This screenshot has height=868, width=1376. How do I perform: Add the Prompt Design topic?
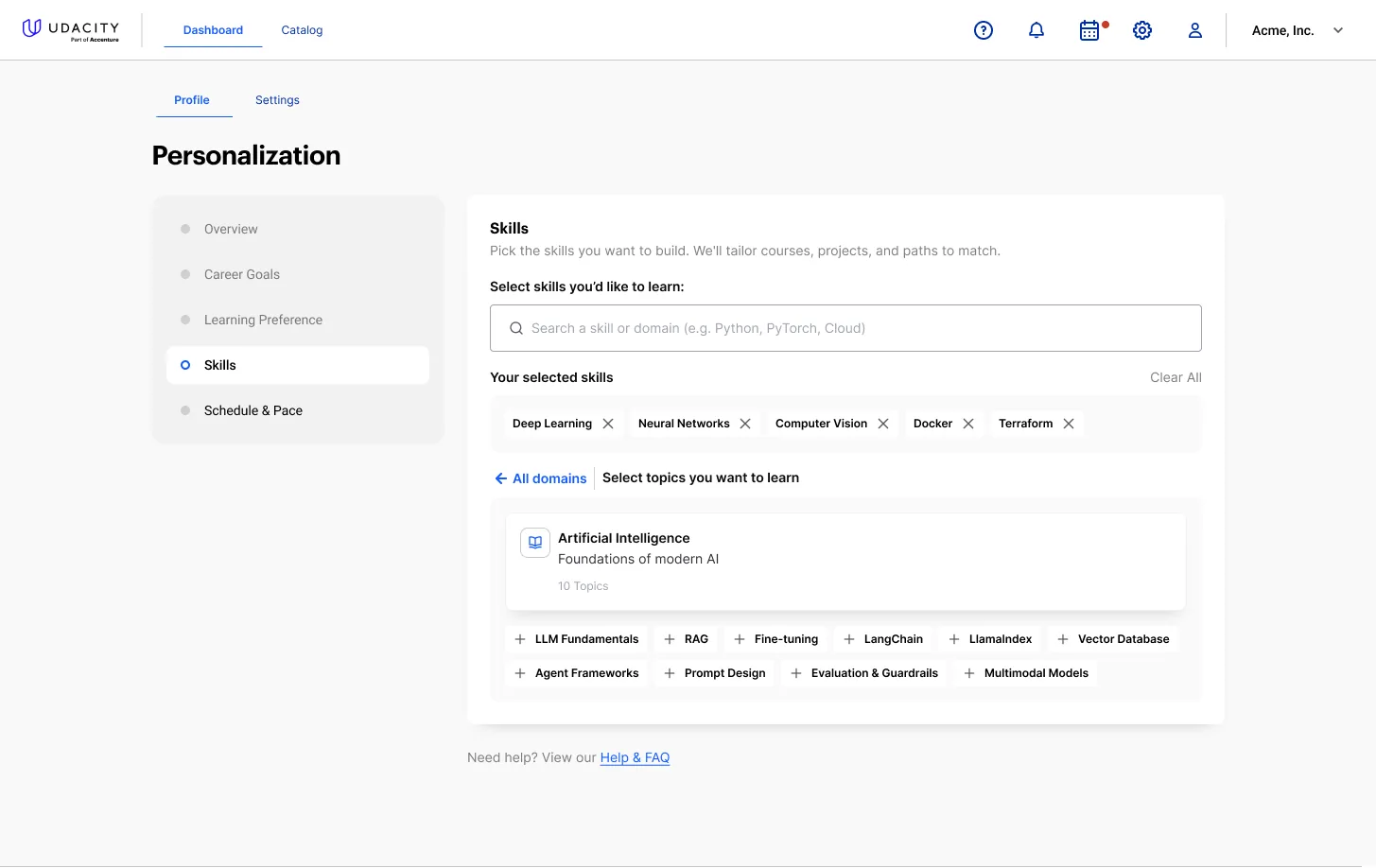[715, 673]
